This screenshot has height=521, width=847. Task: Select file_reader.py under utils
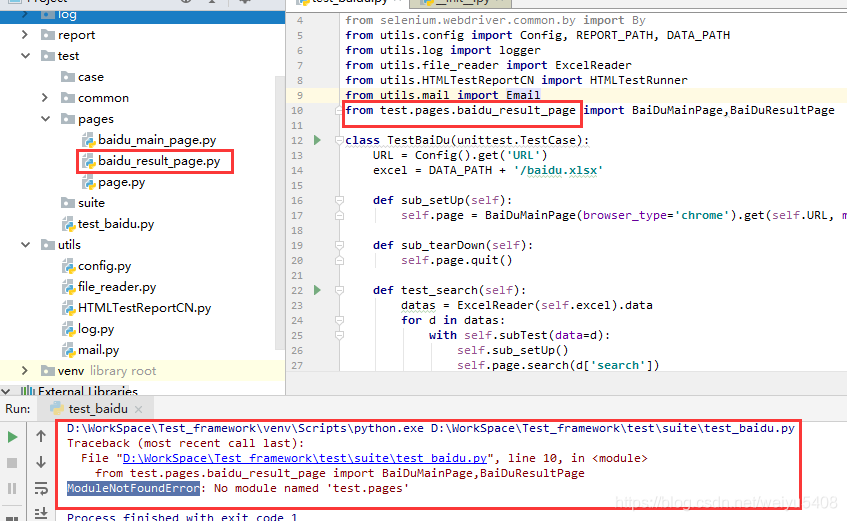point(117,287)
